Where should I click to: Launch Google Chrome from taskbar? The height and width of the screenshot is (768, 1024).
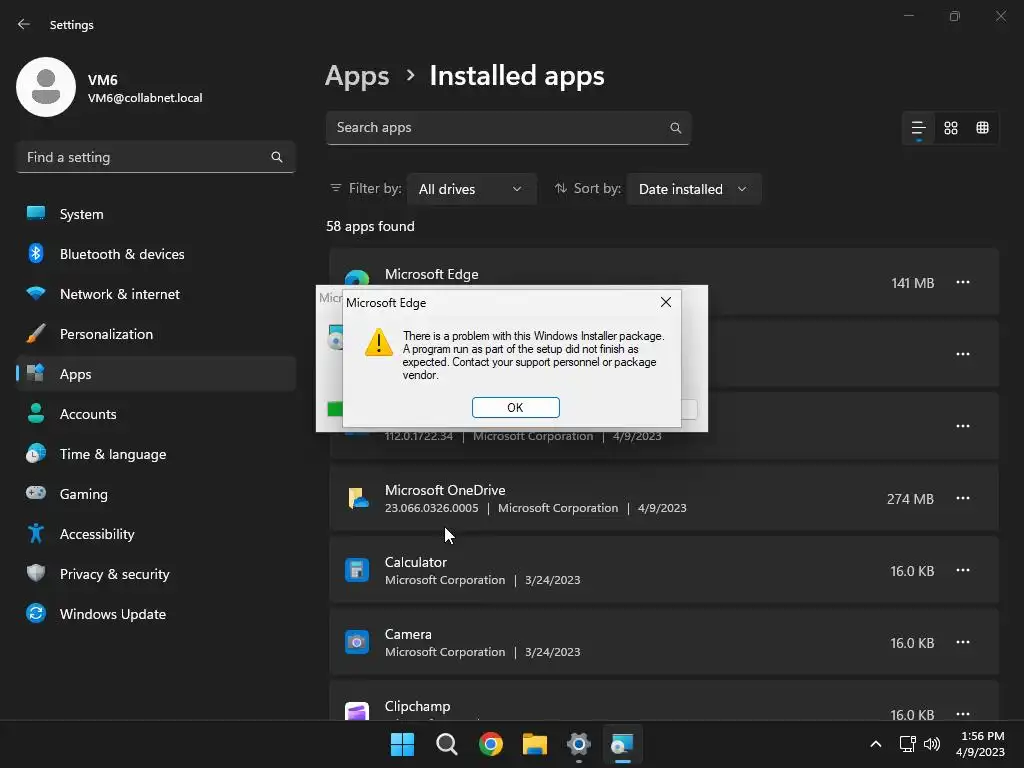pos(490,744)
